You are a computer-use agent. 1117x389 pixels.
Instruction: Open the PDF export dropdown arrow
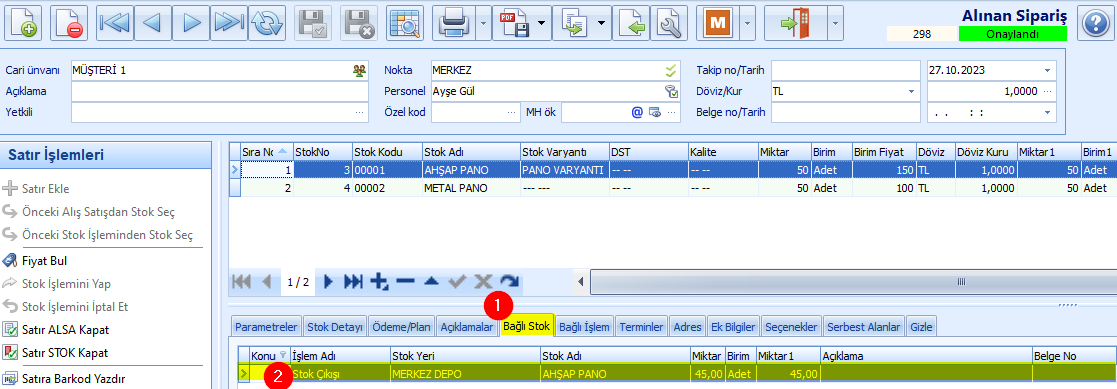point(541,23)
